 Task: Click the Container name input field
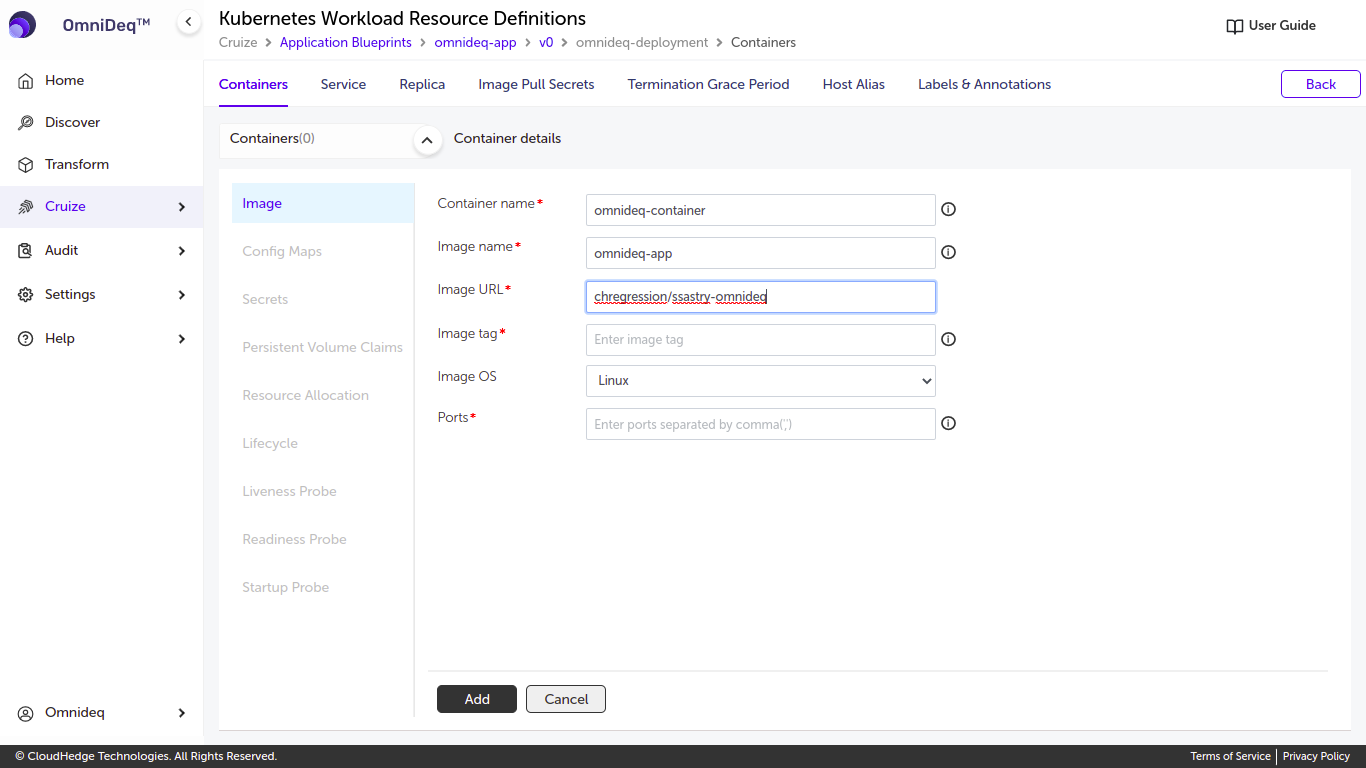pyautogui.click(x=761, y=210)
